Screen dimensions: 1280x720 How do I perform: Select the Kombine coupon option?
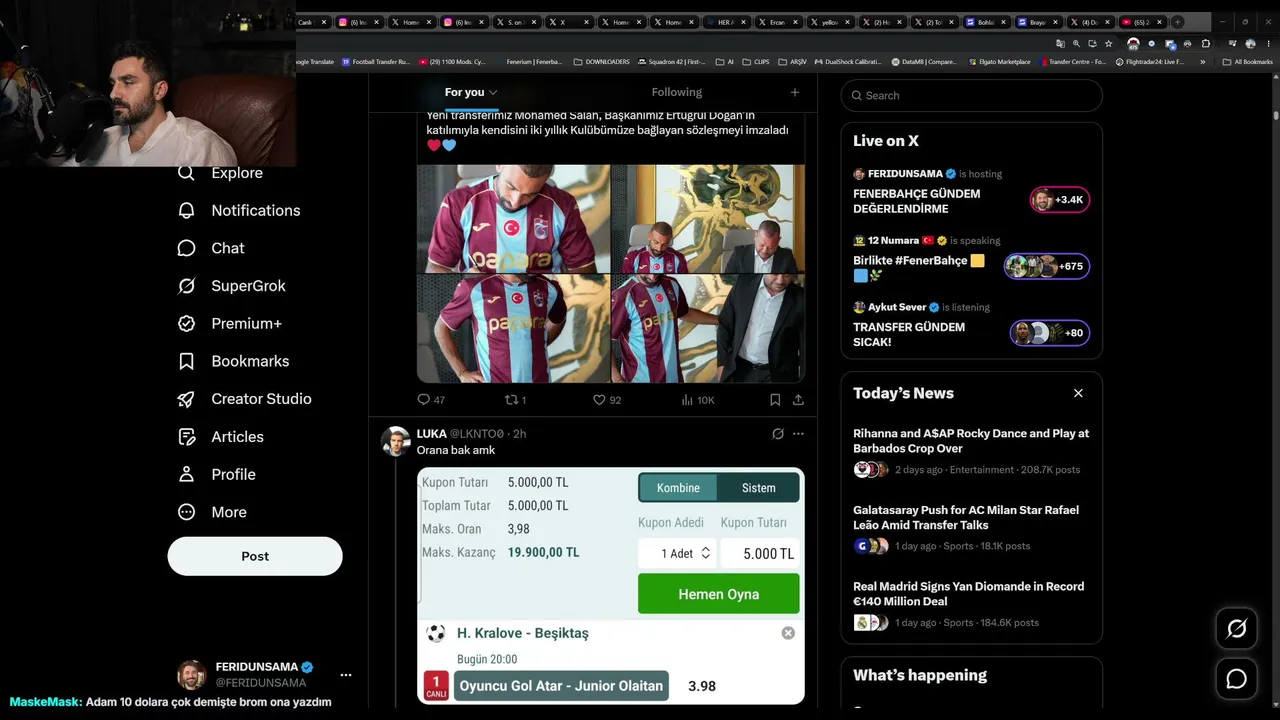[678, 488]
